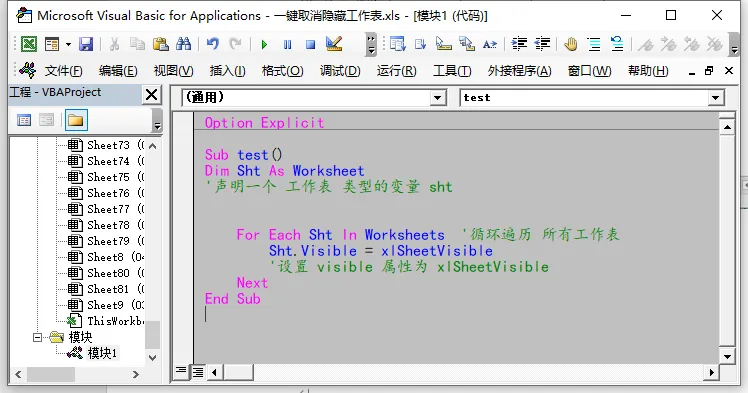
Task: Open the 运行(R) menu
Action: tap(396, 71)
